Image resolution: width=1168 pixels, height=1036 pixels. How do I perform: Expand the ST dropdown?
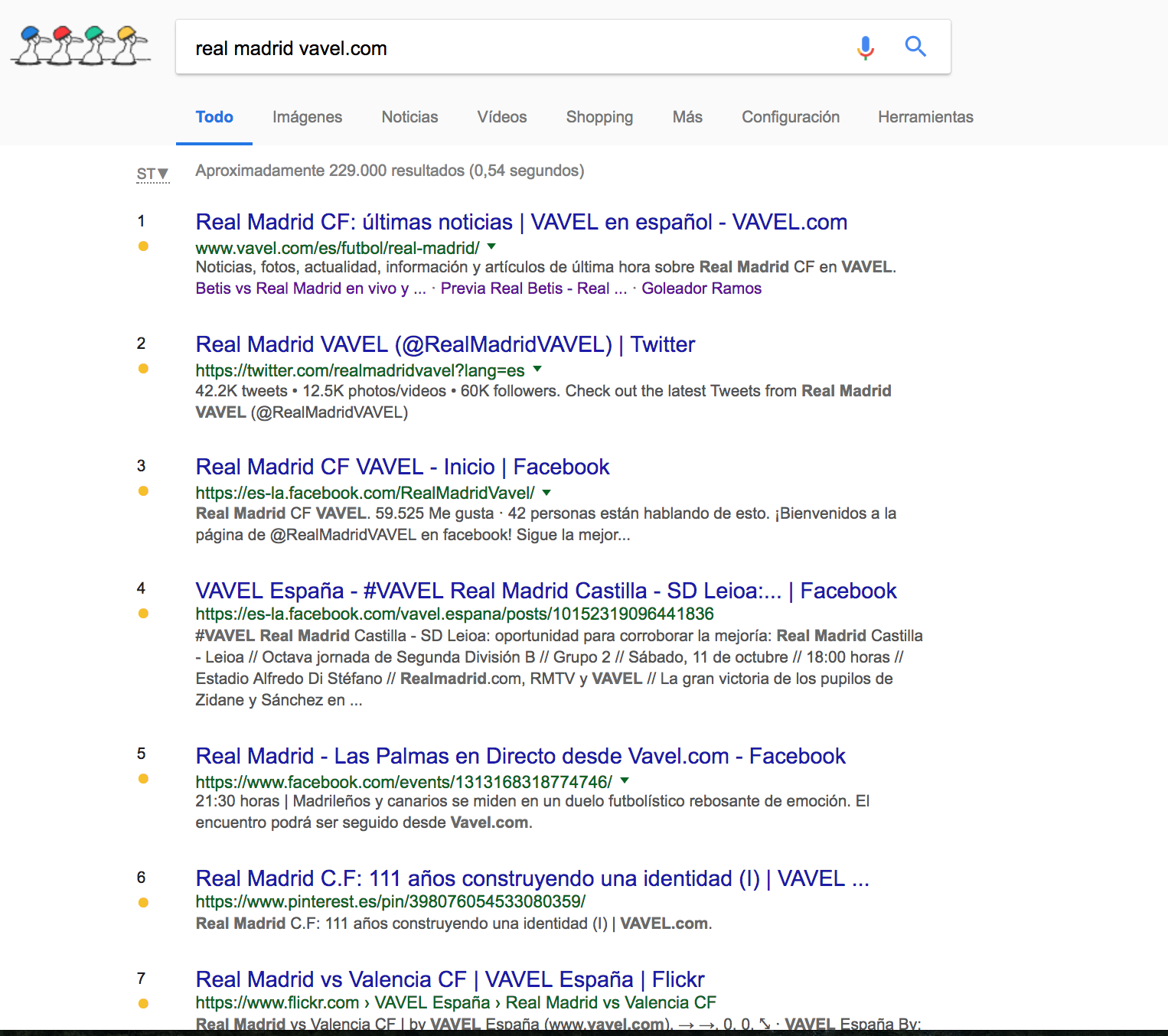point(153,174)
